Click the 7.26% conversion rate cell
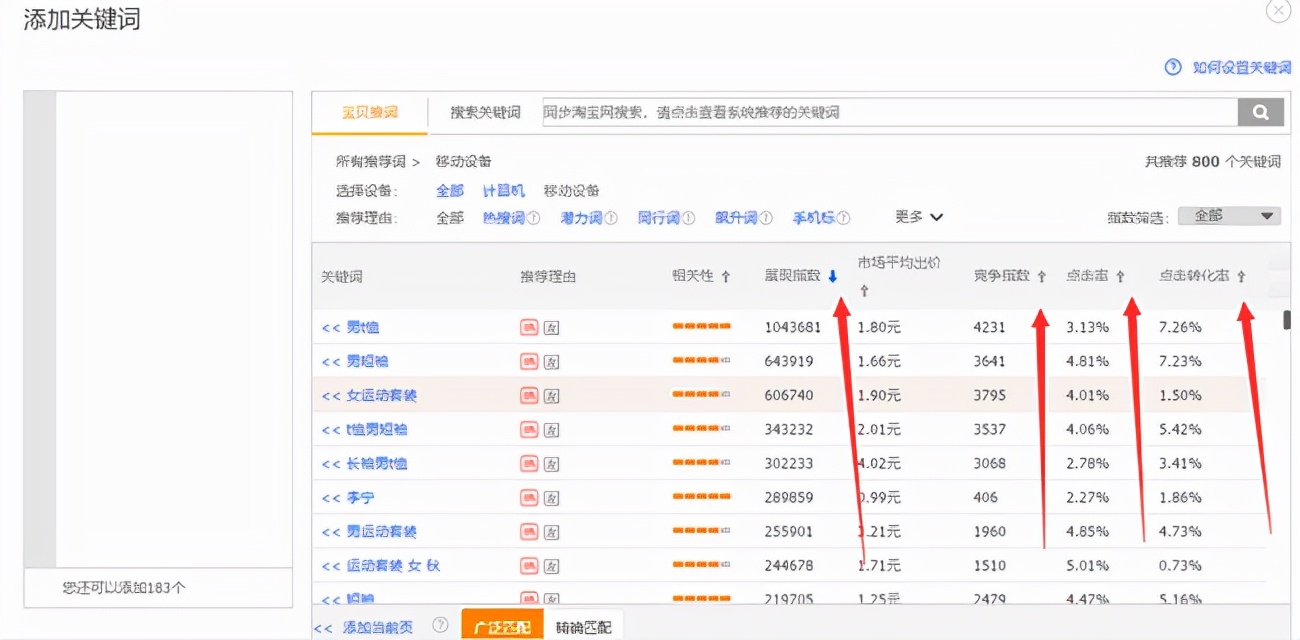 click(x=1180, y=327)
